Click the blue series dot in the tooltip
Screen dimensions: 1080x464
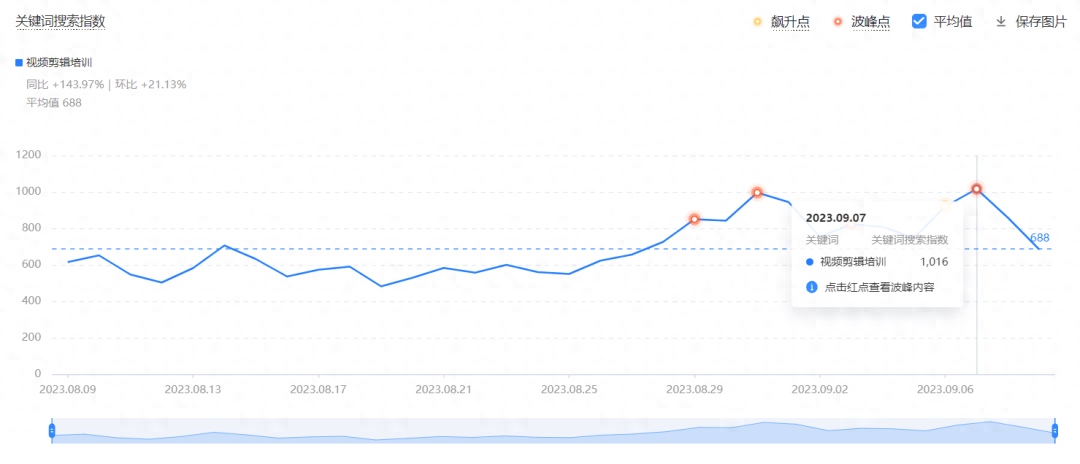click(809, 262)
